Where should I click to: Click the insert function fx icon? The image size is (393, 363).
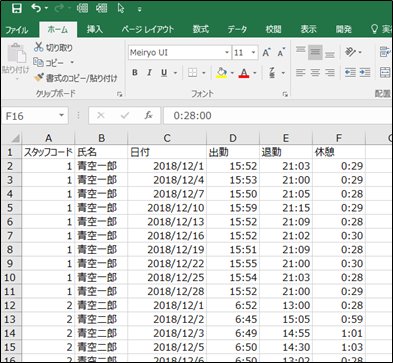point(148,115)
